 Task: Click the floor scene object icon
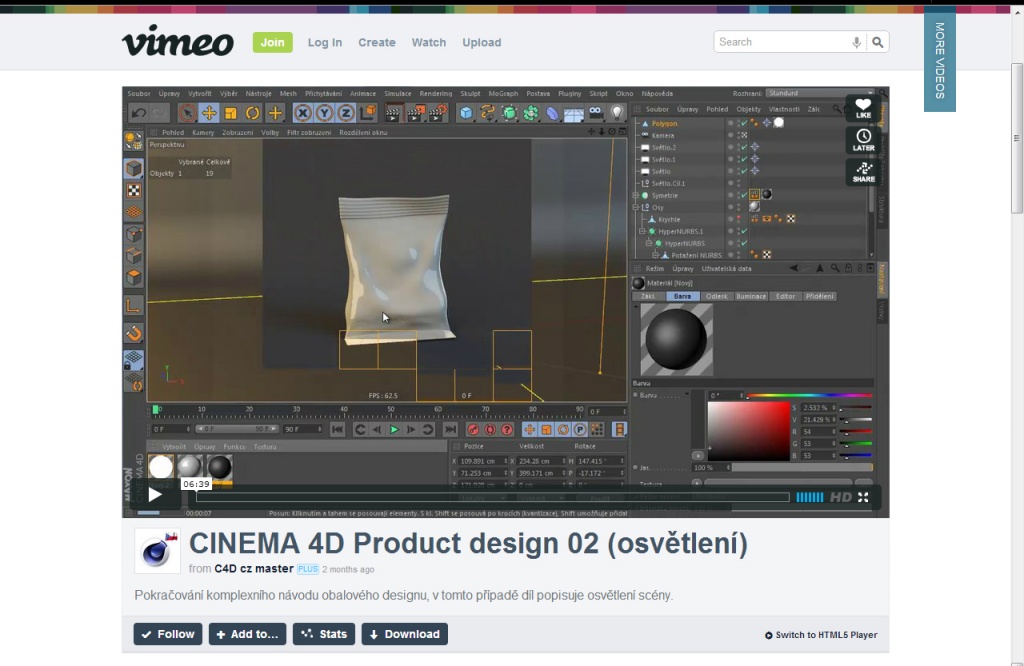pyautogui.click(x=573, y=114)
